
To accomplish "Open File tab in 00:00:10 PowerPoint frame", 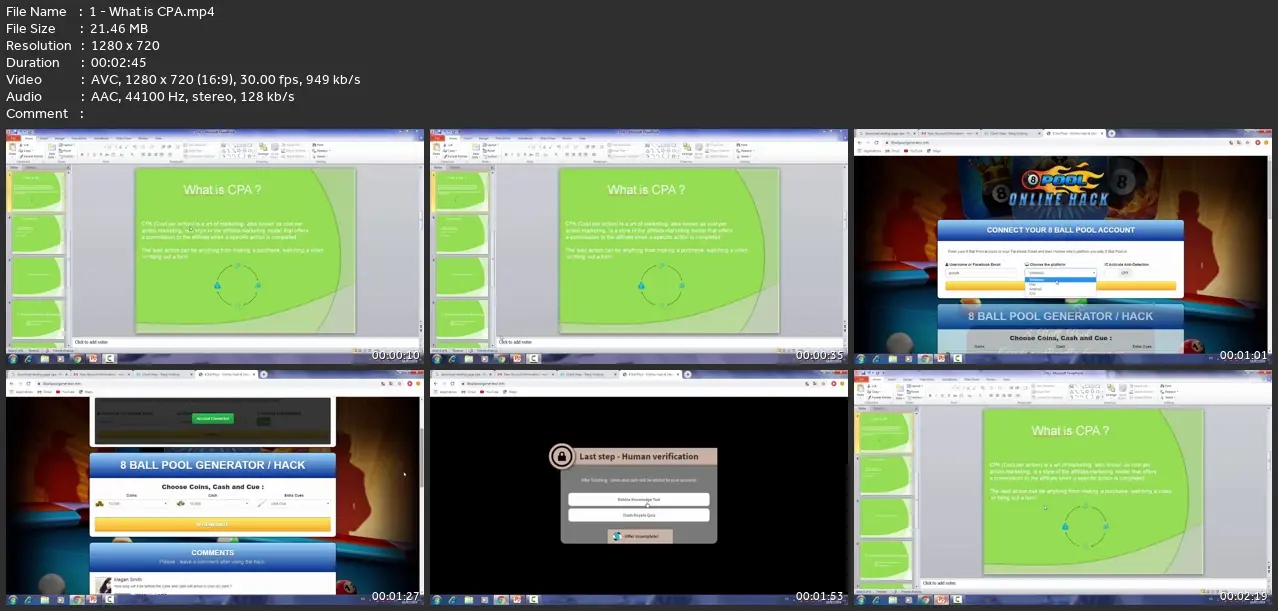I will (x=13, y=138).
